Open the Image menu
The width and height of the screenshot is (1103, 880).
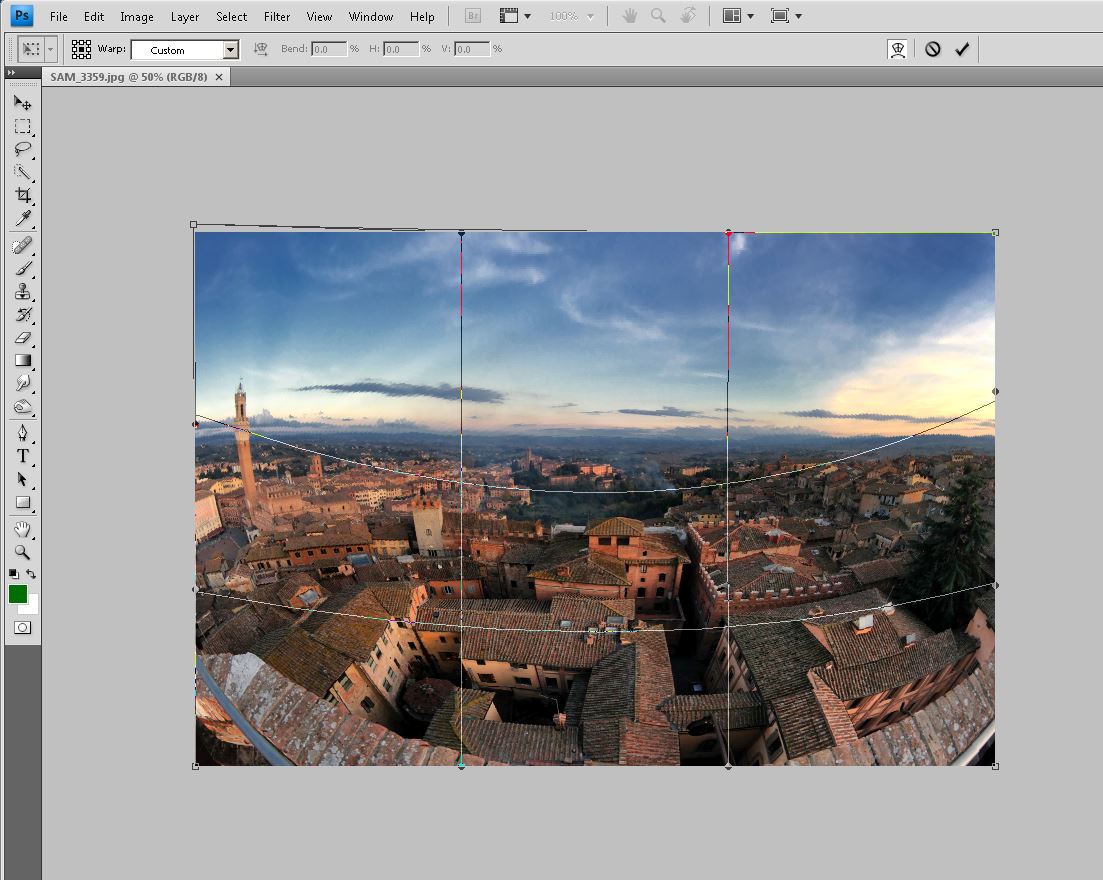(x=137, y=16)
